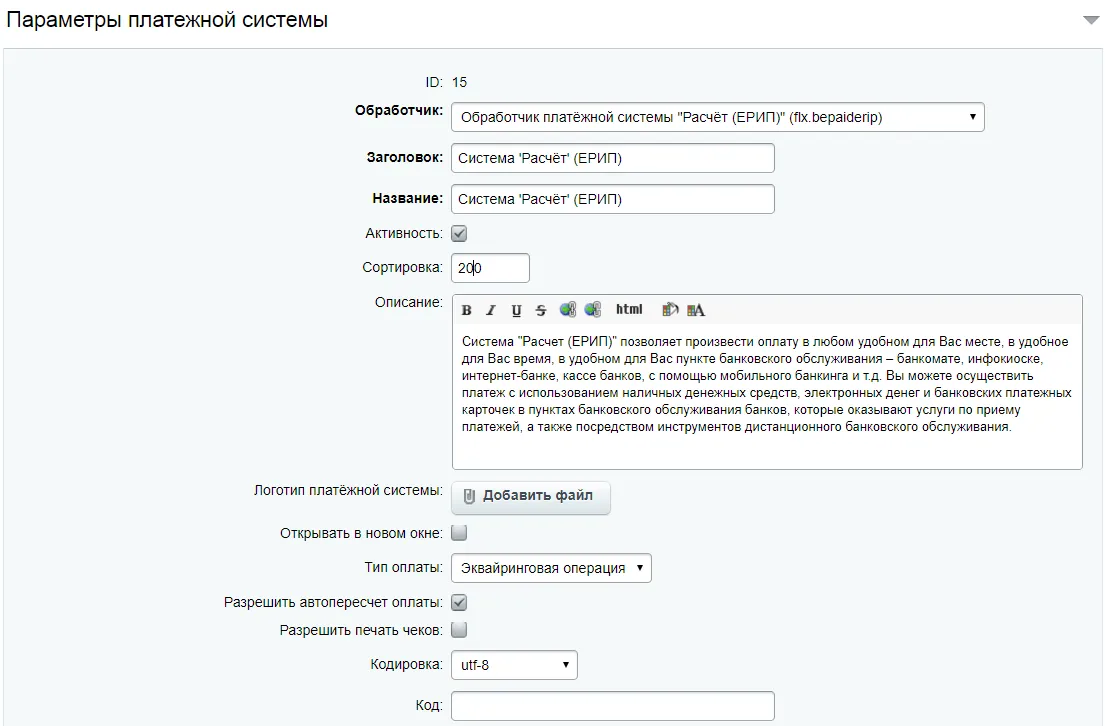1105x726 pixels.
Task: Enable Открывать в новом окне checkbox
Action: click(x=459, y=533)
